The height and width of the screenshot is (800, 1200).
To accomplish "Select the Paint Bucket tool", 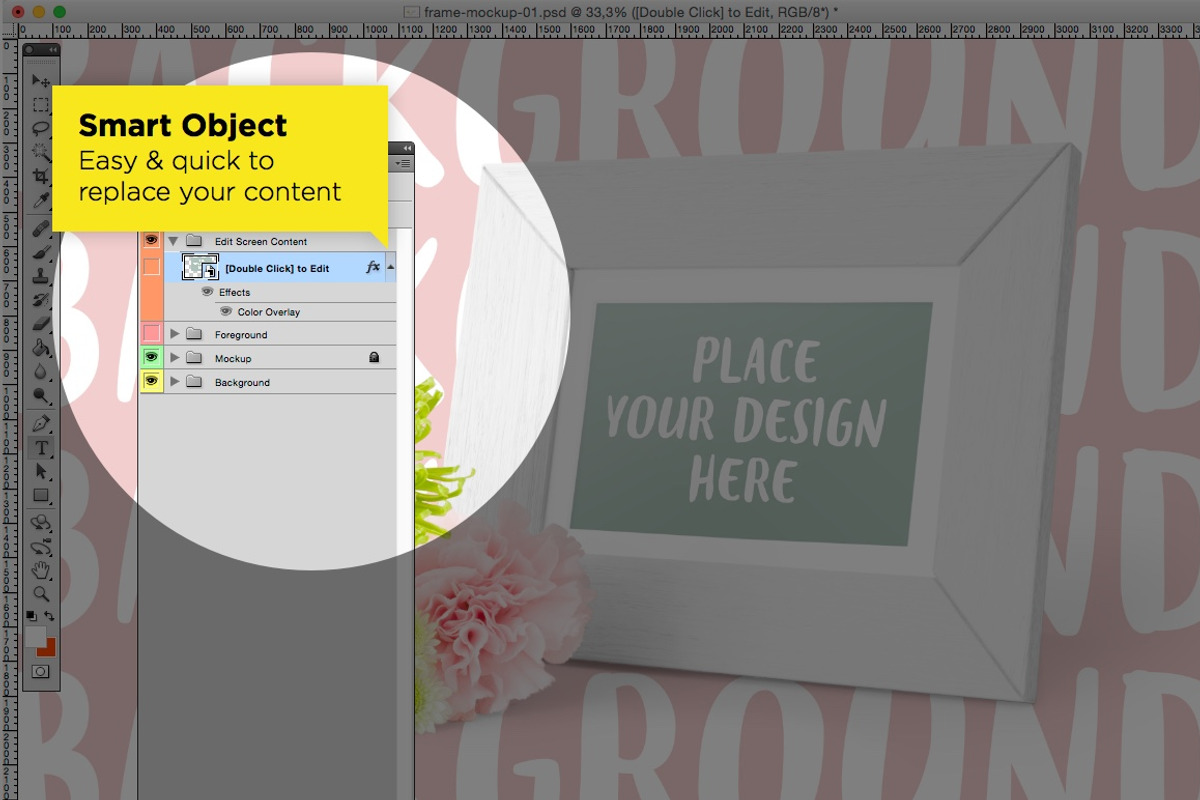I will [x=41, y=348].
